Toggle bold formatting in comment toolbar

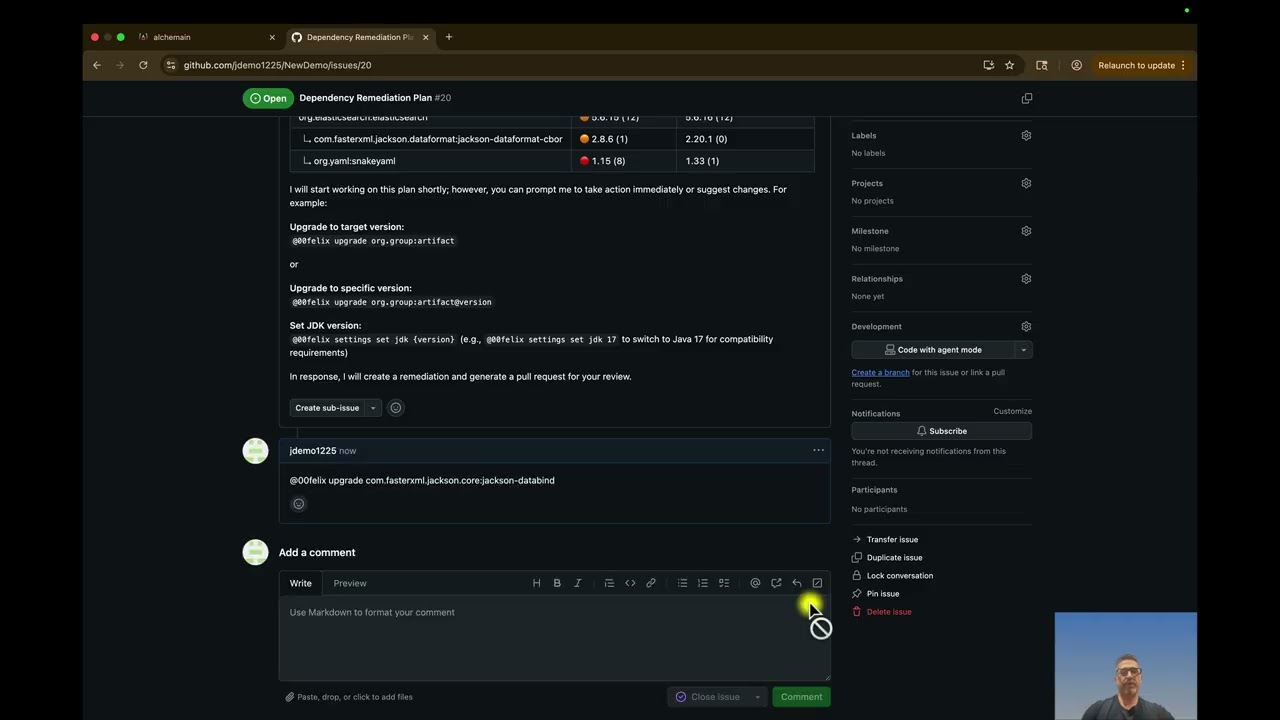pyautogui.click(x=557, y=583)
